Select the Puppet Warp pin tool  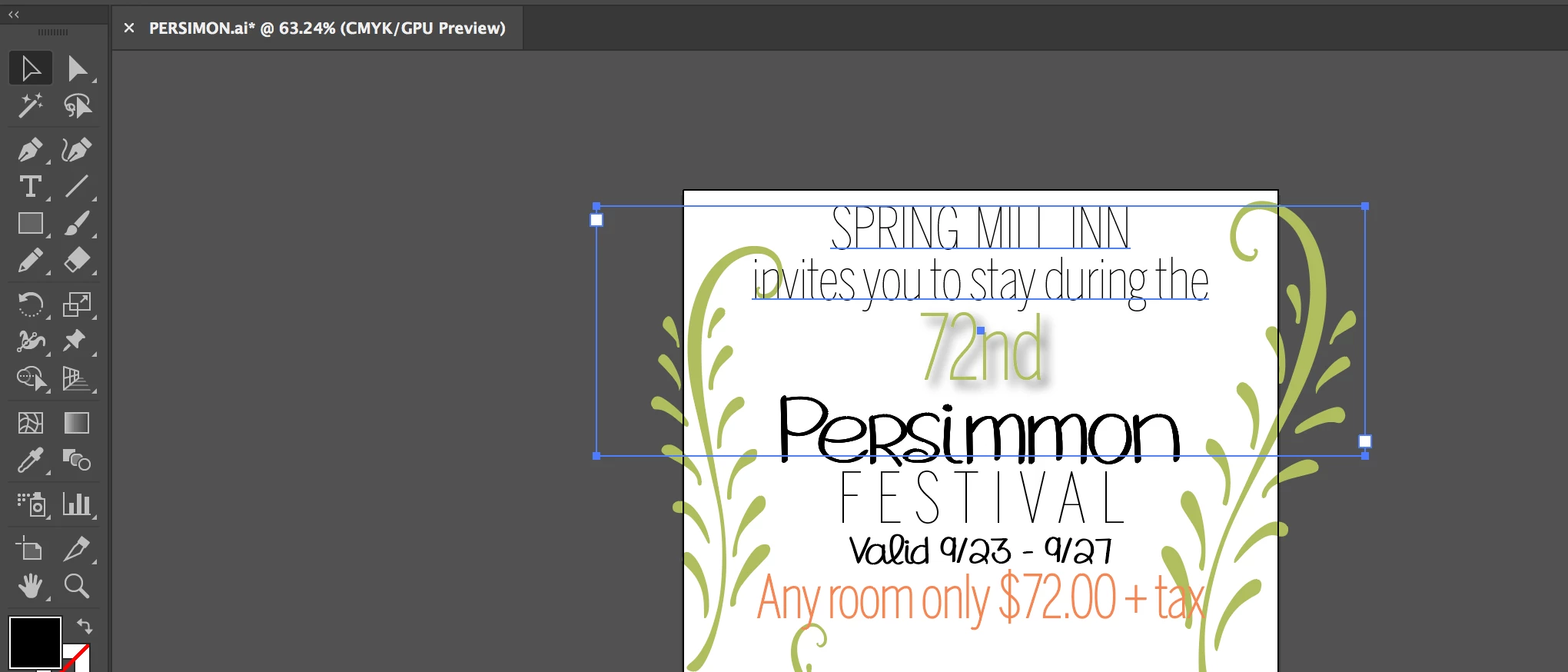(x=77, y=341)
